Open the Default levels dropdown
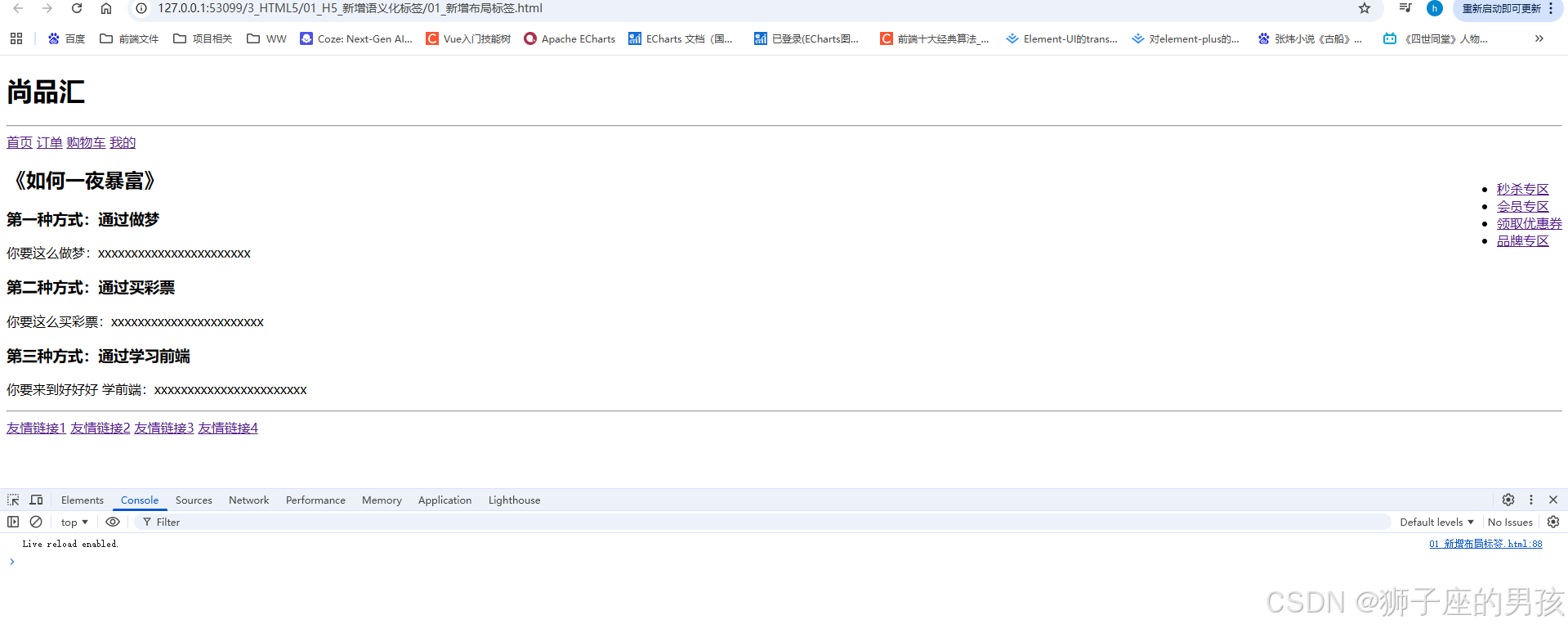 (x=1436, y=522)
